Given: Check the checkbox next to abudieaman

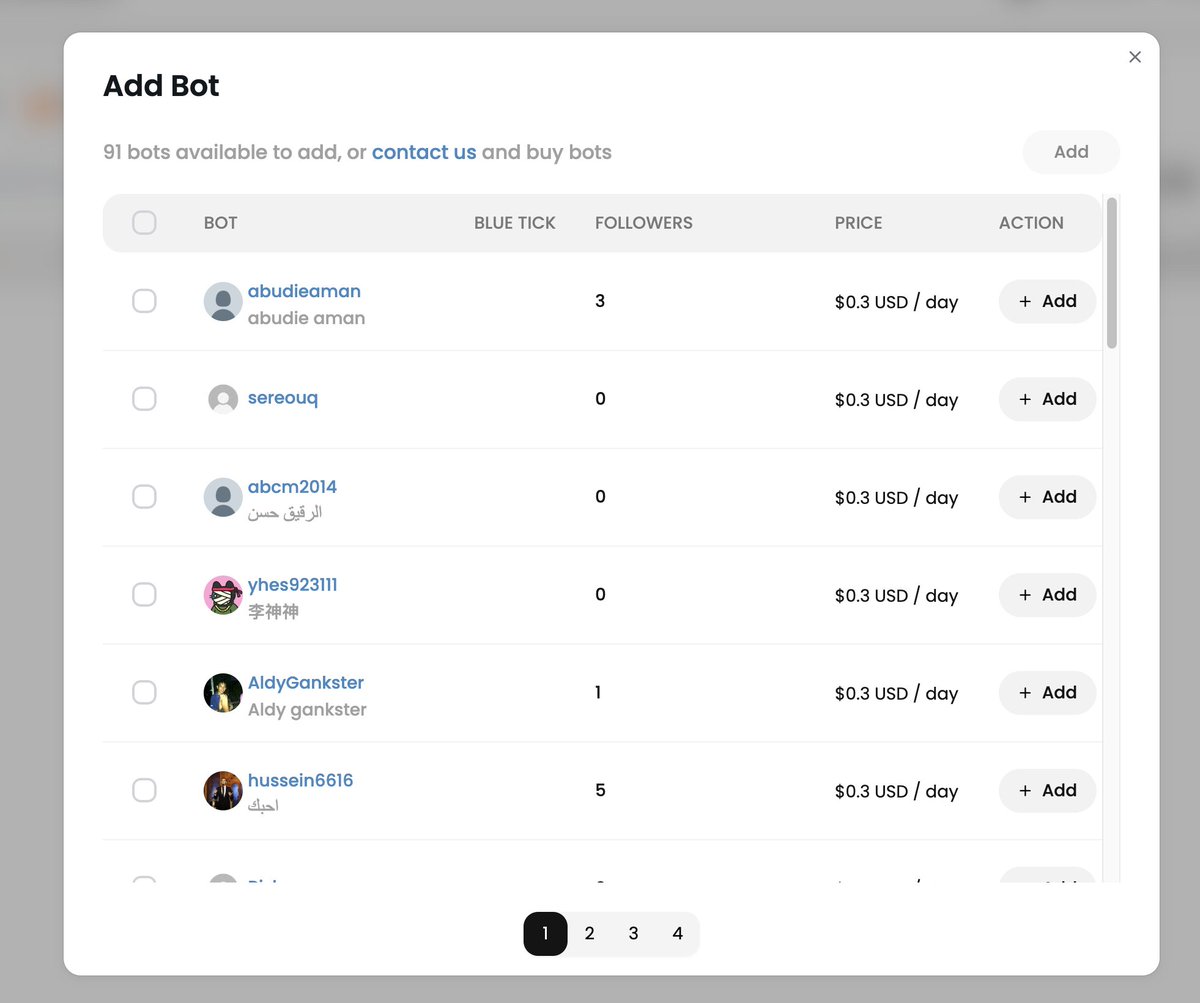Looking at the screenshot, I should click(144, 301).
